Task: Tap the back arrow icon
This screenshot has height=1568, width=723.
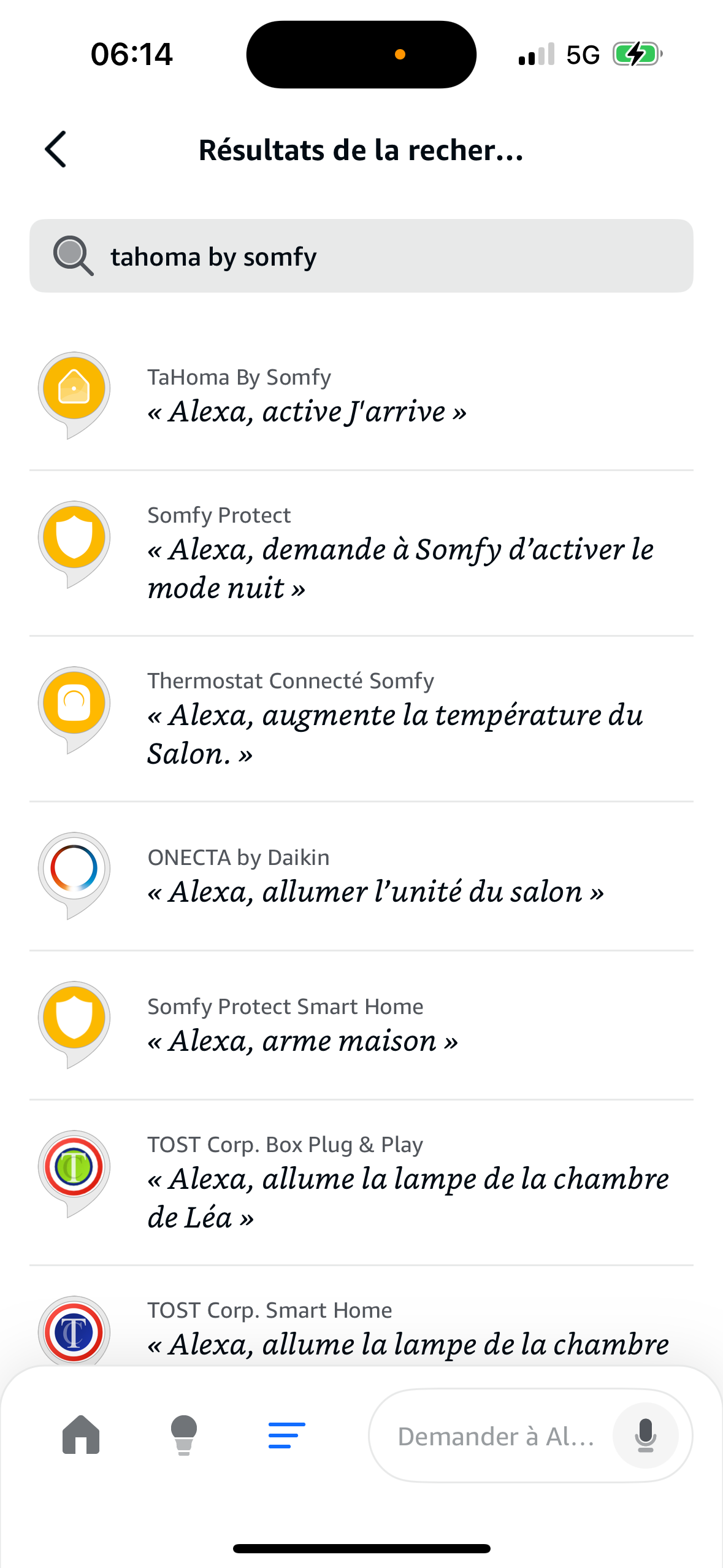Action: click(x=56, y=149)
